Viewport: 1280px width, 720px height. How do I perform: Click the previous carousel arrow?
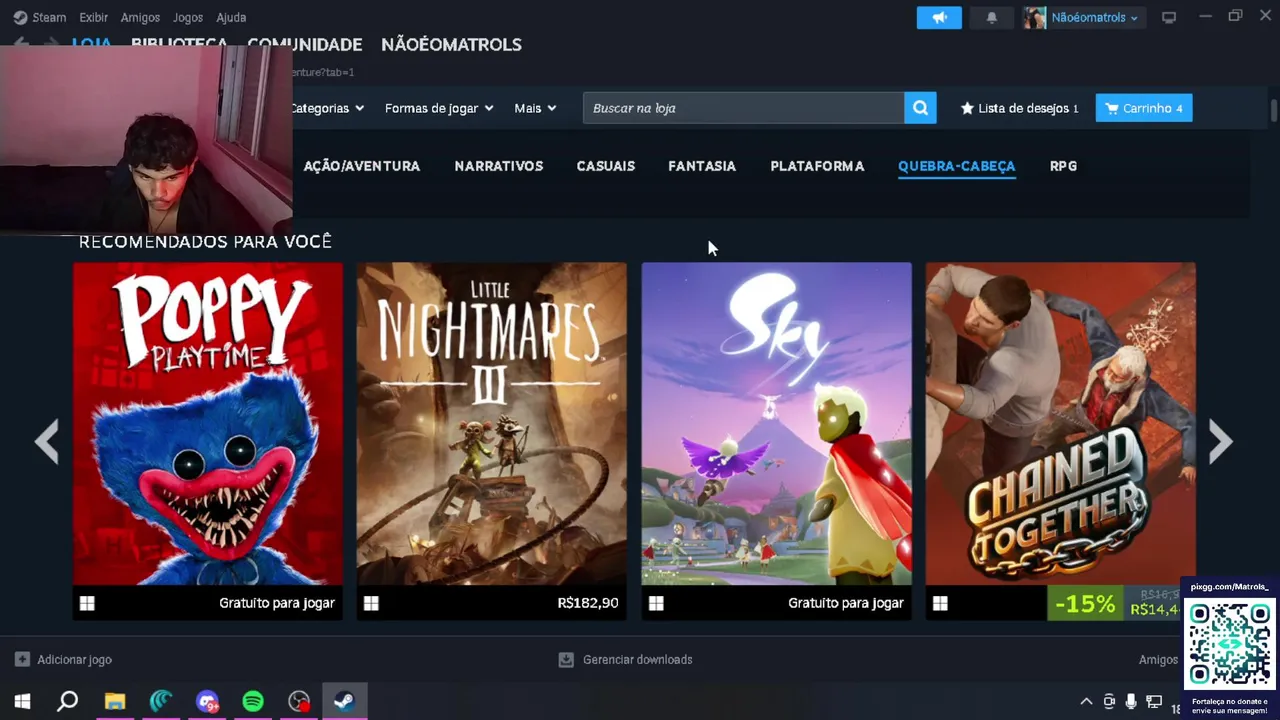click(x=46, y=441)
